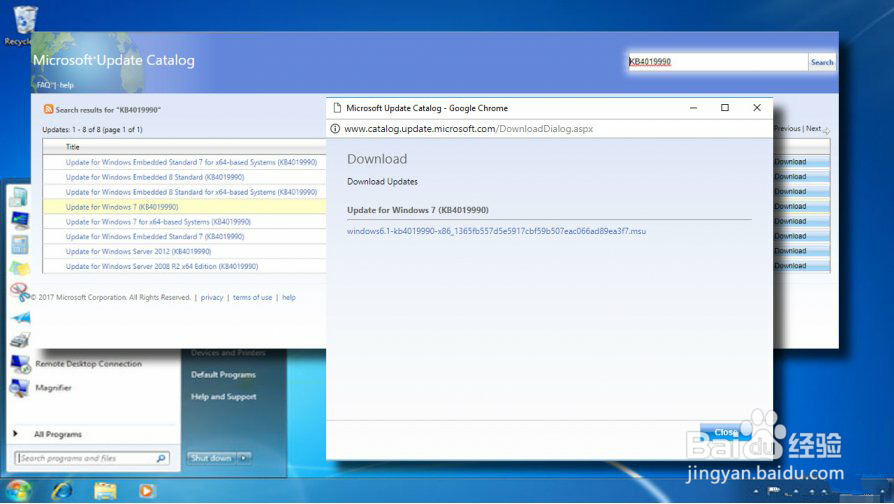894x504 pixels.
Task: Open Sticky Notes icon in Start menu
Action: [x=19, y=268]
